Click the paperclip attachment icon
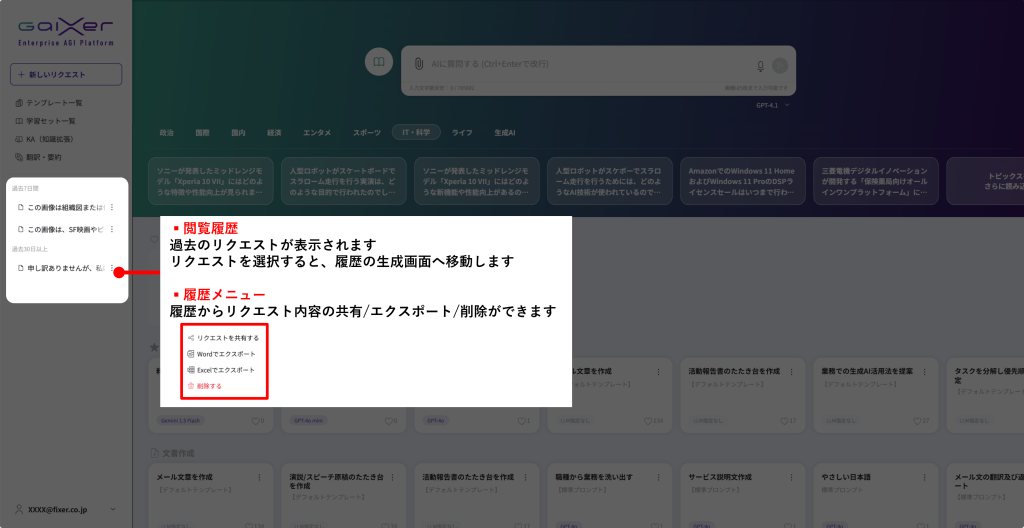 [x=418, y=64]
